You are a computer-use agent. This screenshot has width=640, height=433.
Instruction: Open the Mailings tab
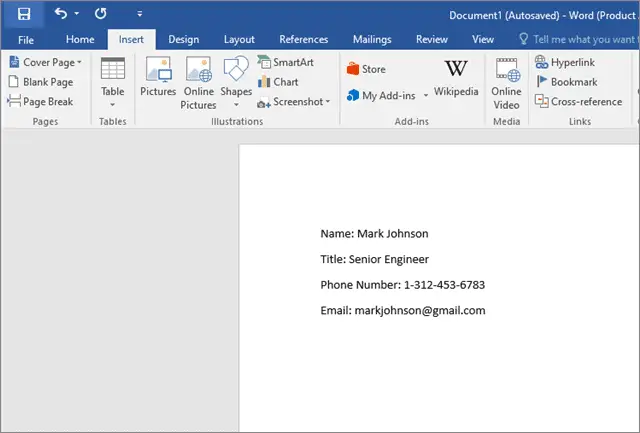pyautogui.click(x=372, y=39)
